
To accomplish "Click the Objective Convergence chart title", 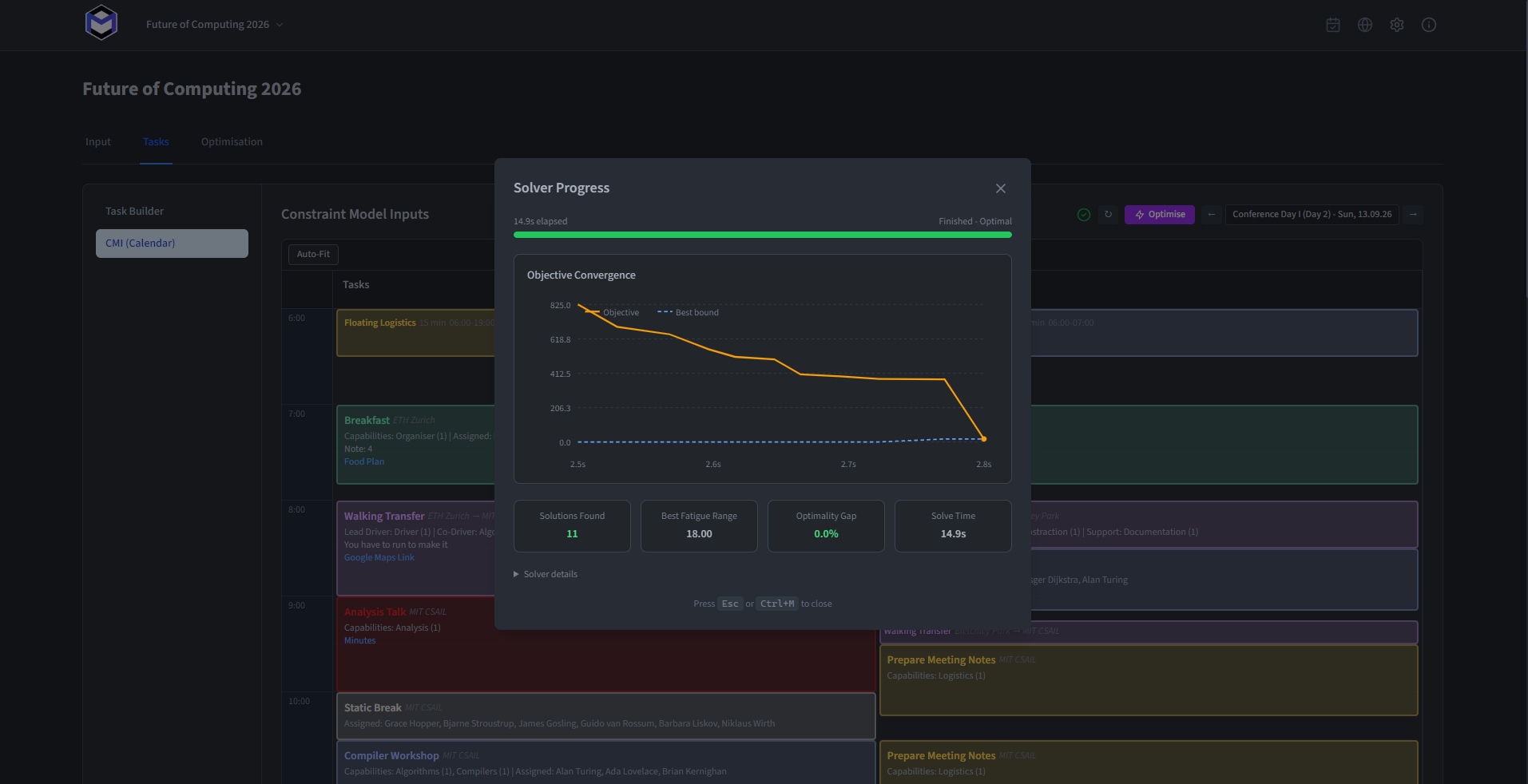I will coord(581,275).
